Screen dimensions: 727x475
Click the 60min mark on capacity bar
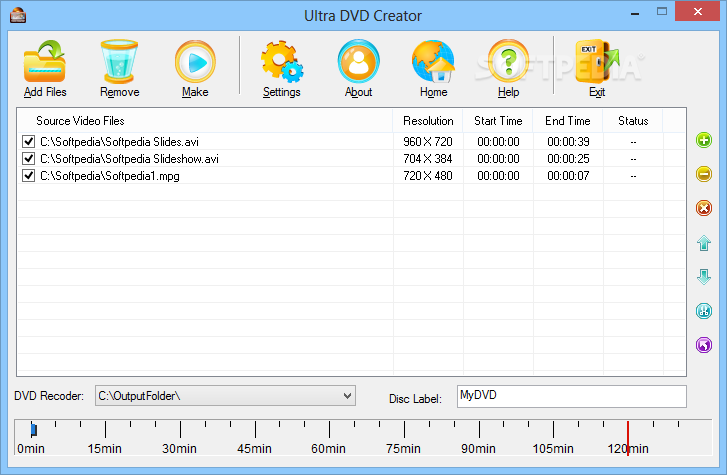pyautogui.click(x=328, y=449)
